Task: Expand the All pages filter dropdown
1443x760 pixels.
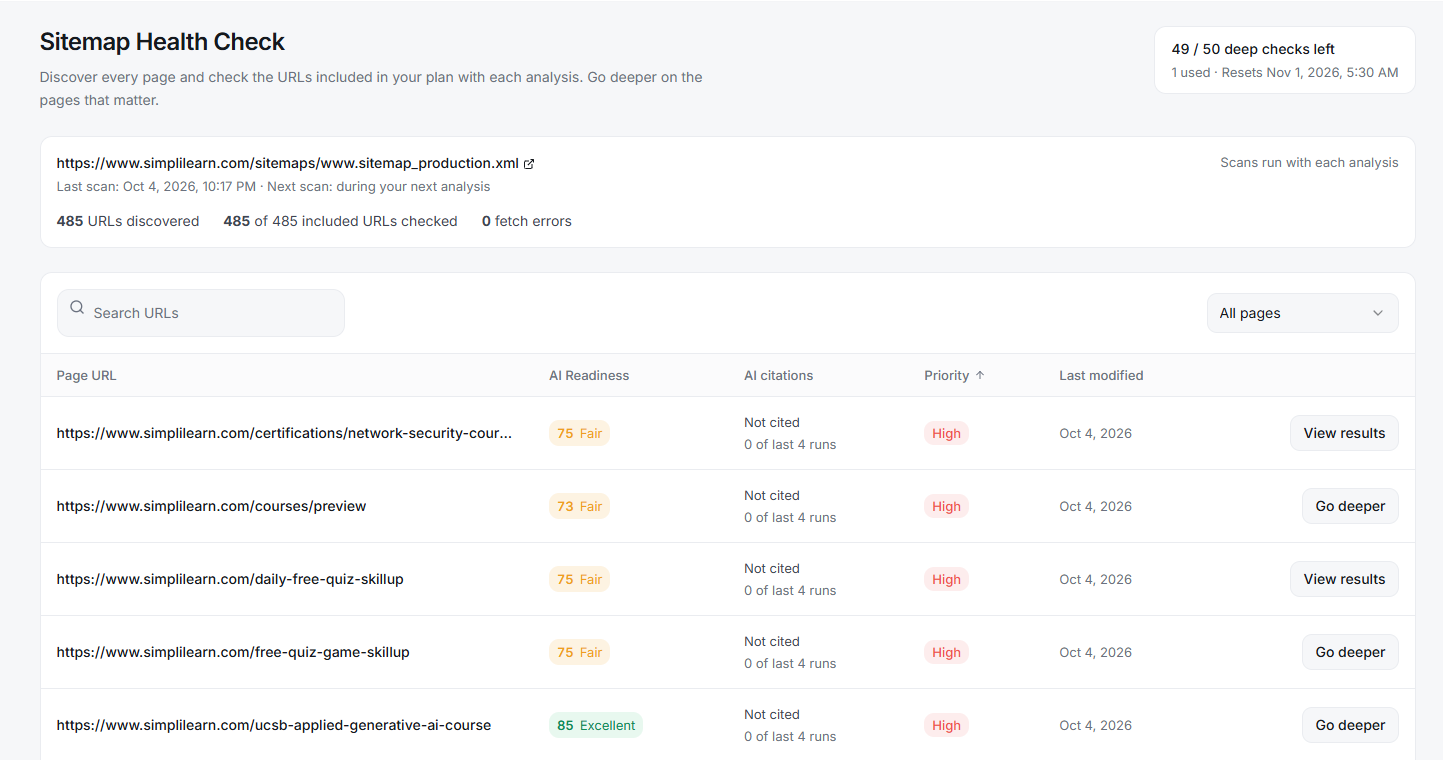Action: click(1302, 313)
